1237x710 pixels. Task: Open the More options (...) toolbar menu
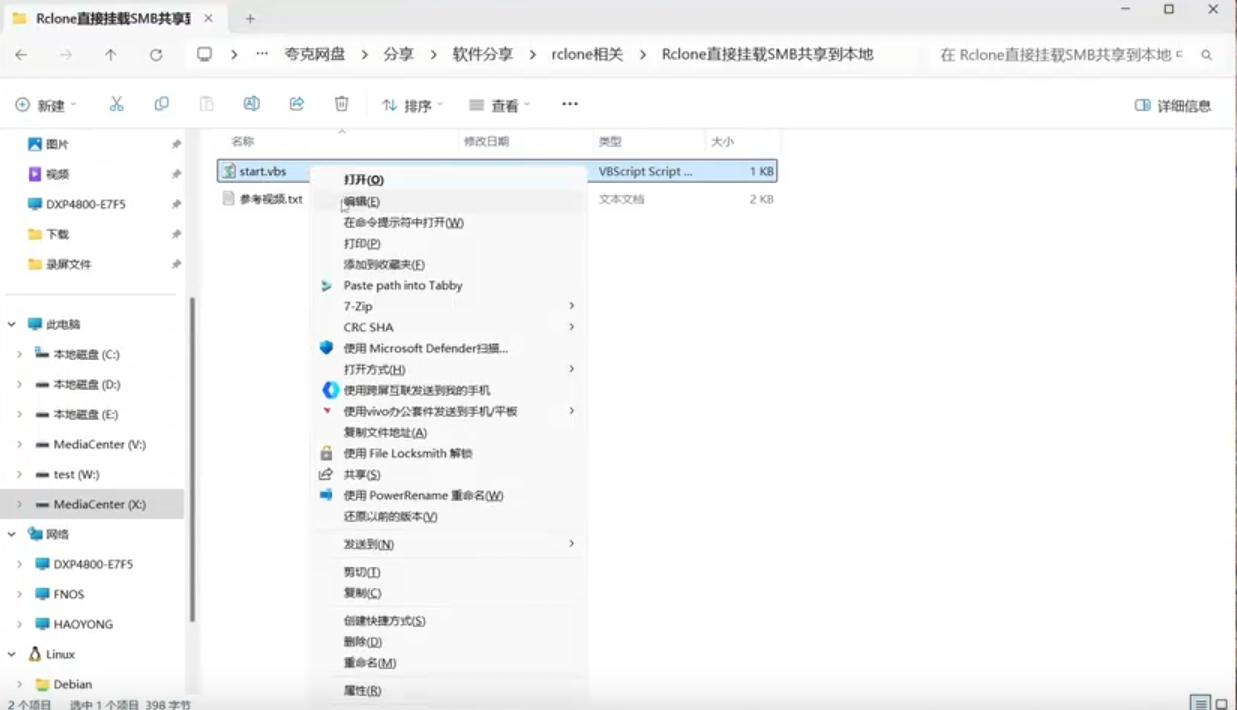(569, 103)
